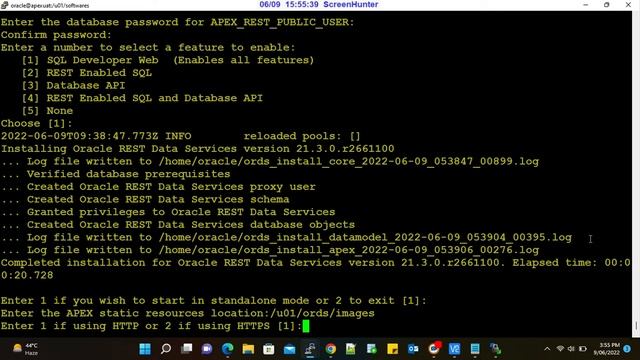Maximize the PuTTY terminal window
The width and height of the screenshot is (640, 360).
[x=607, y=5]
